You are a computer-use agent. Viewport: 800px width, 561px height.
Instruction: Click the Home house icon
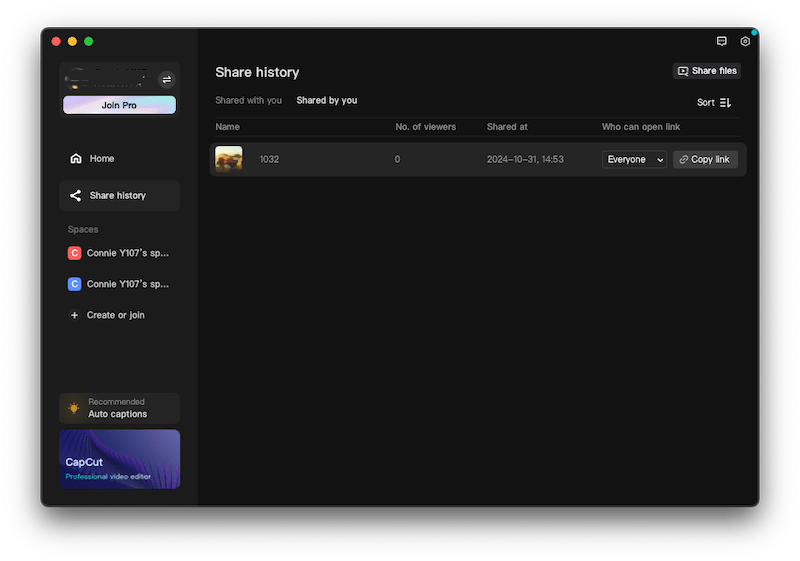tap(75, 159)
